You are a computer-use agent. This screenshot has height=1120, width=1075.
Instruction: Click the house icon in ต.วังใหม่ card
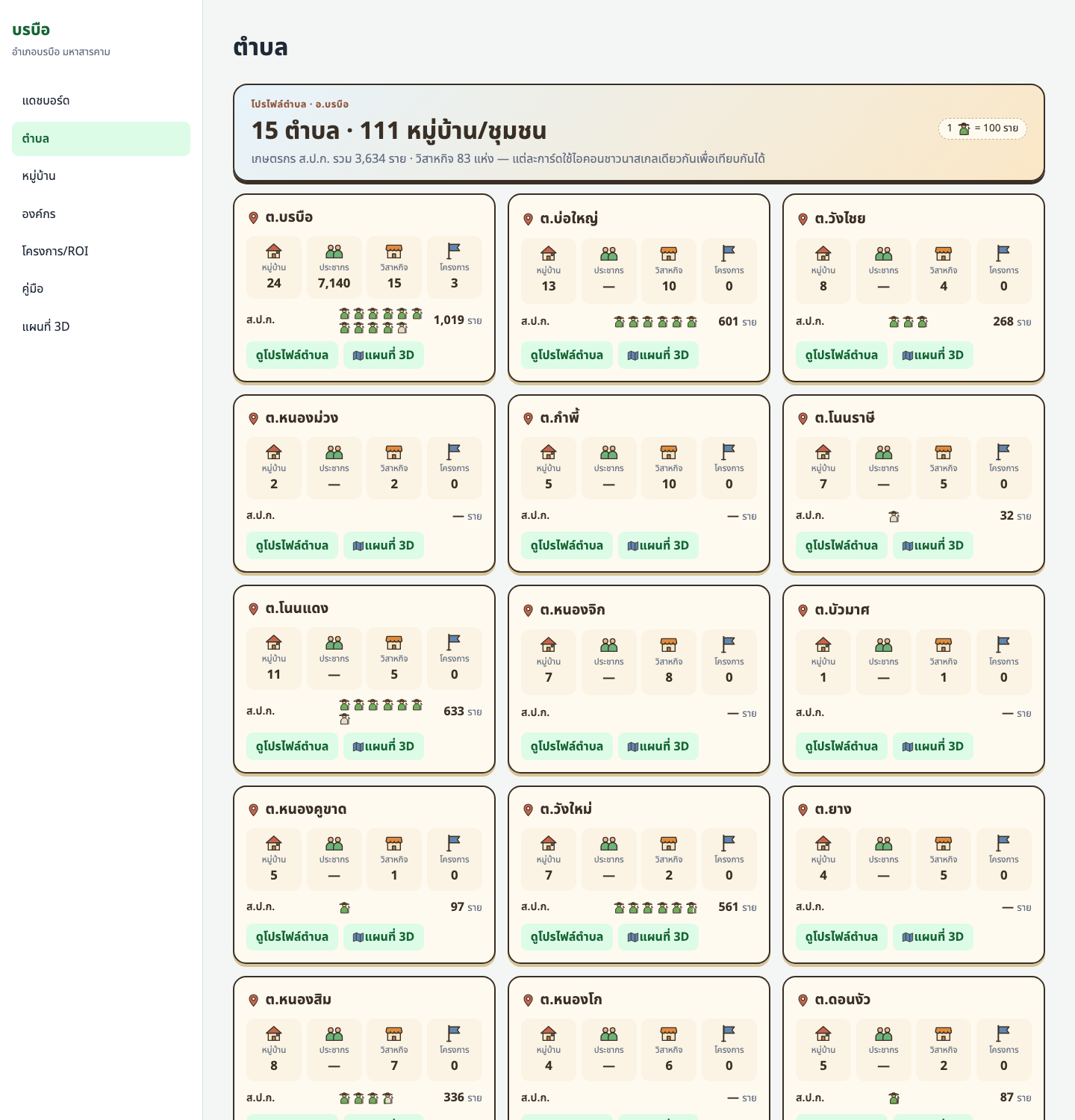[x=549, y=843]
